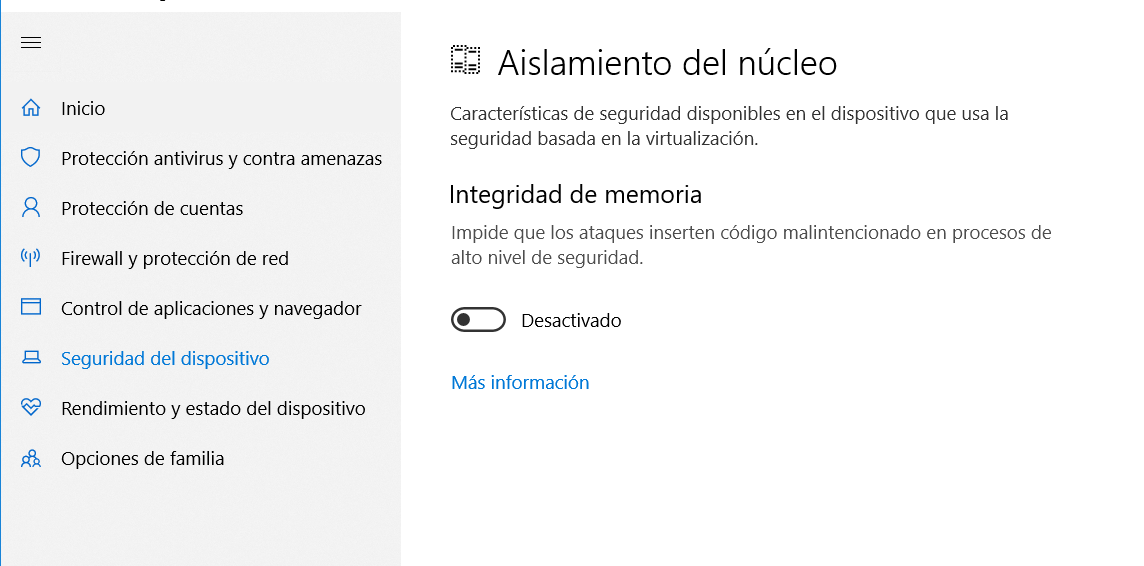The height and width of the screenshot is (566, 1144).
Task: Click the app and browser window icon
Action: (31, 308)
